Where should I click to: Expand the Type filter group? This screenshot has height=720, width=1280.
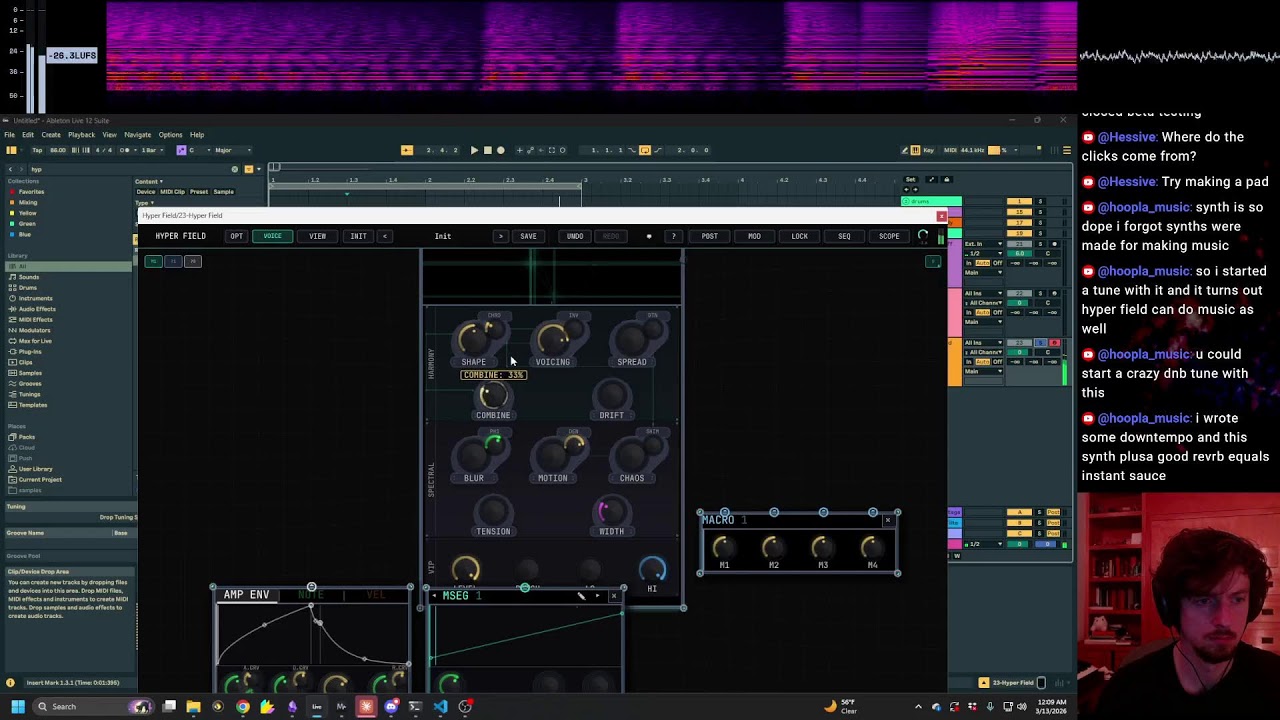(x=146, y=203)
